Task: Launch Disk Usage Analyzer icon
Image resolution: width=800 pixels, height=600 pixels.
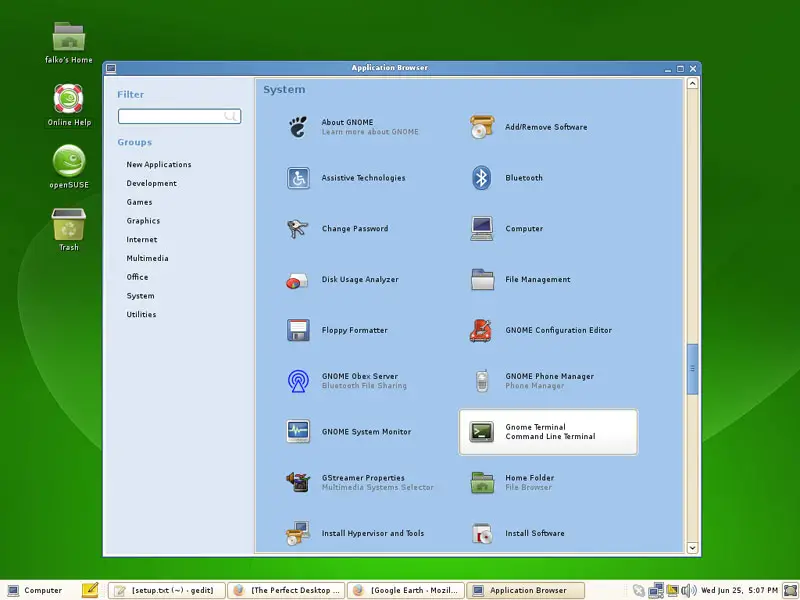Action: click(297, 280)
